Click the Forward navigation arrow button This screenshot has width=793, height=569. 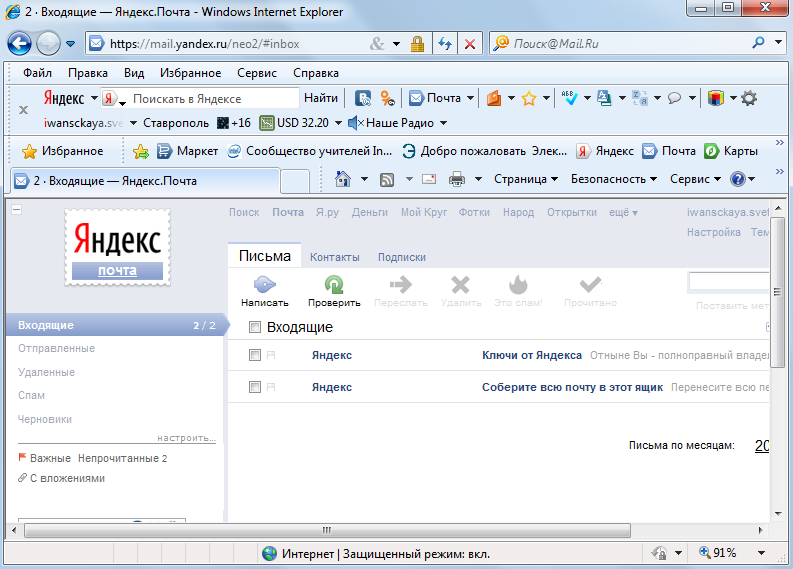49,43
